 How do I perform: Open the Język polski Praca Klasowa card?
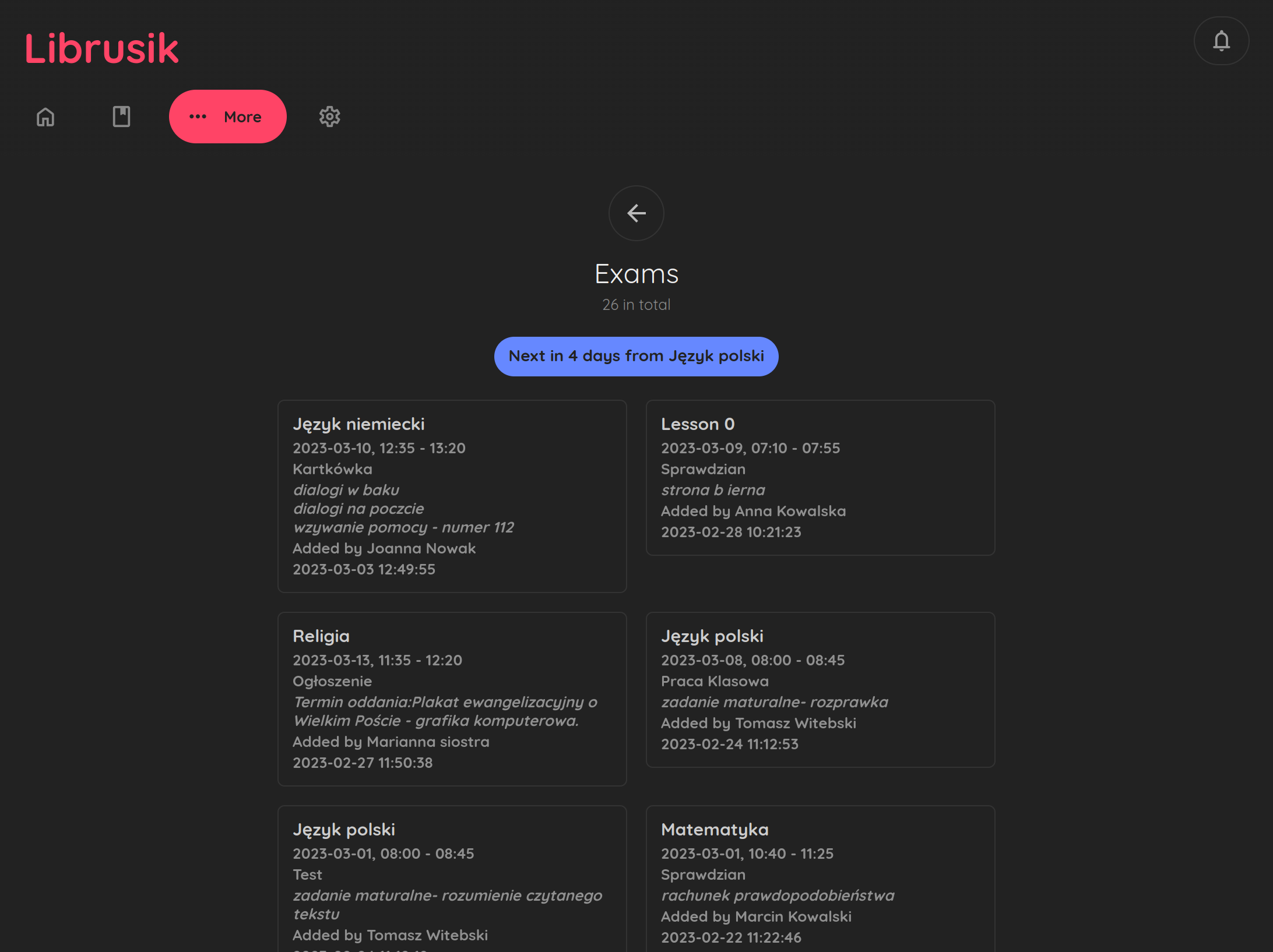(820, 689)
